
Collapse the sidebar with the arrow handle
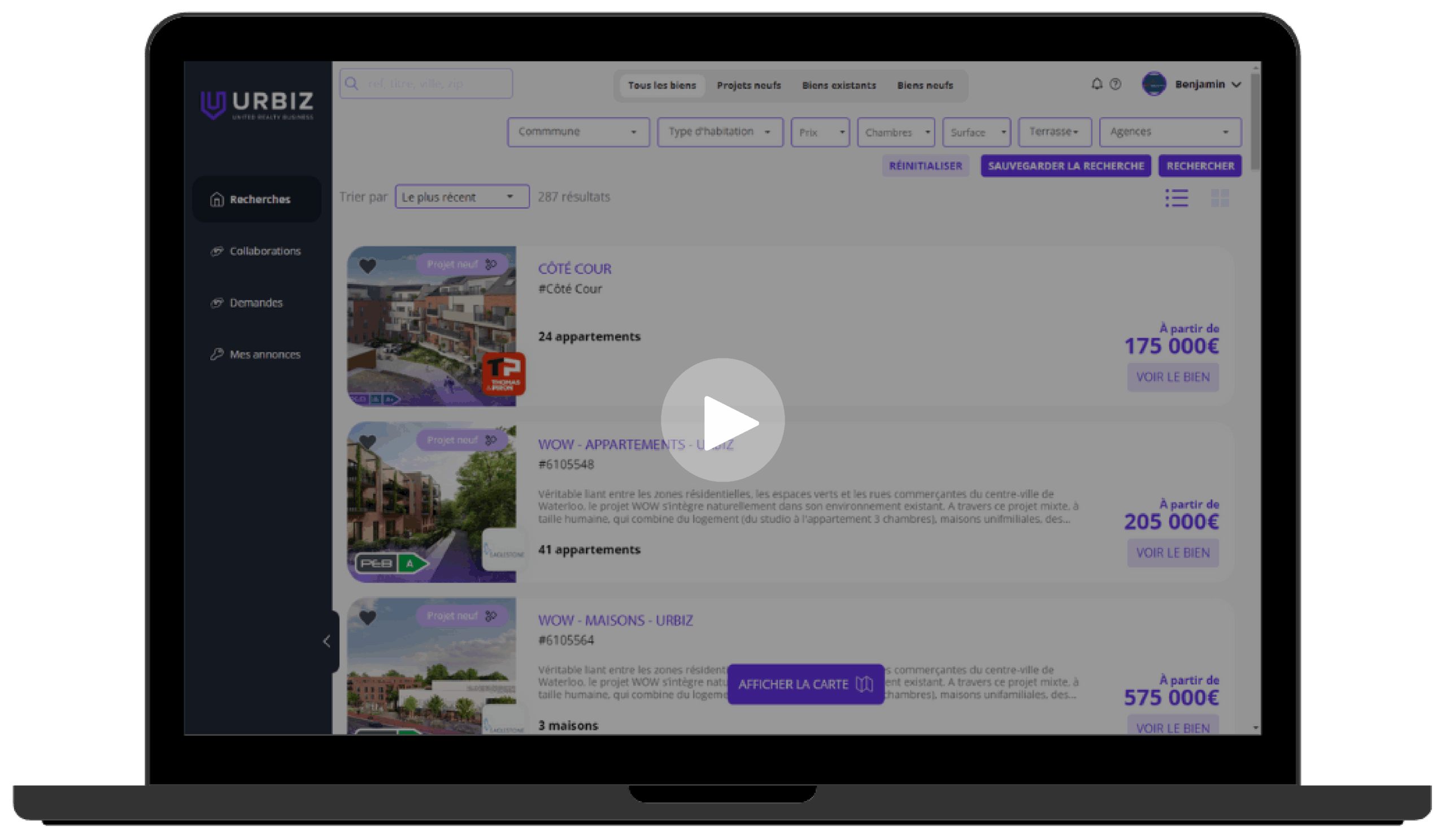point(327,641)
